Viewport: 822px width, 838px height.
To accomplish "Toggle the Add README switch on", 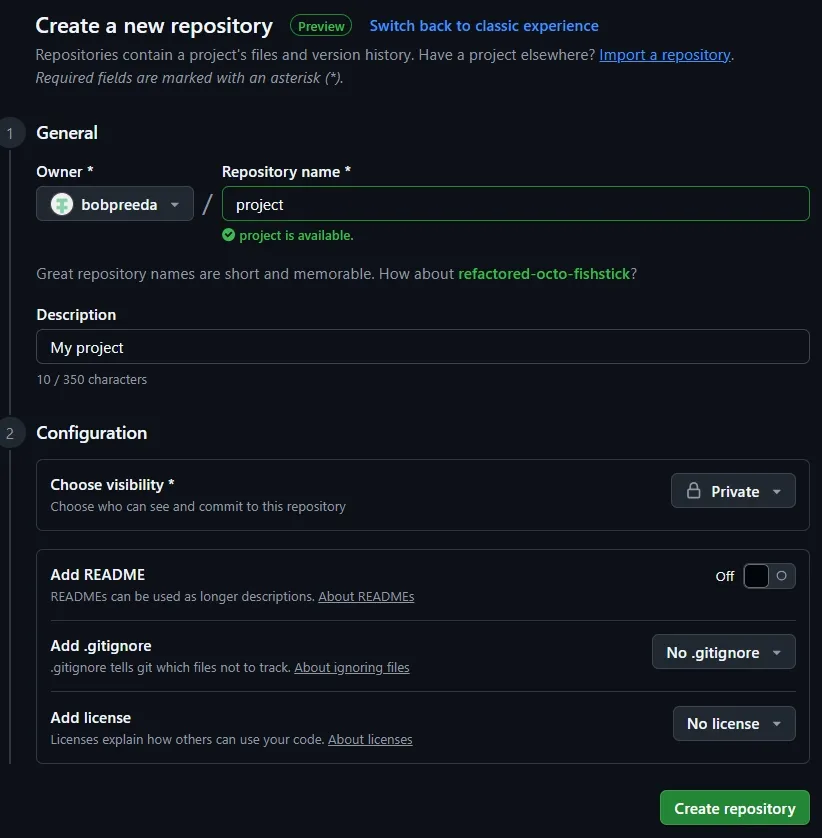I will pyautogui.click(x=768, y=576).
